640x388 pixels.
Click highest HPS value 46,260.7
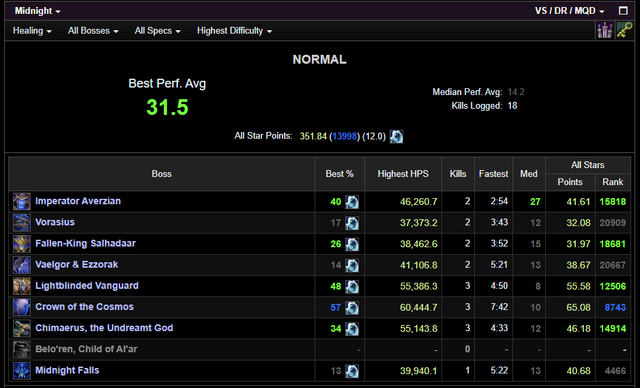pyautogui.click(x=418, y=202)
